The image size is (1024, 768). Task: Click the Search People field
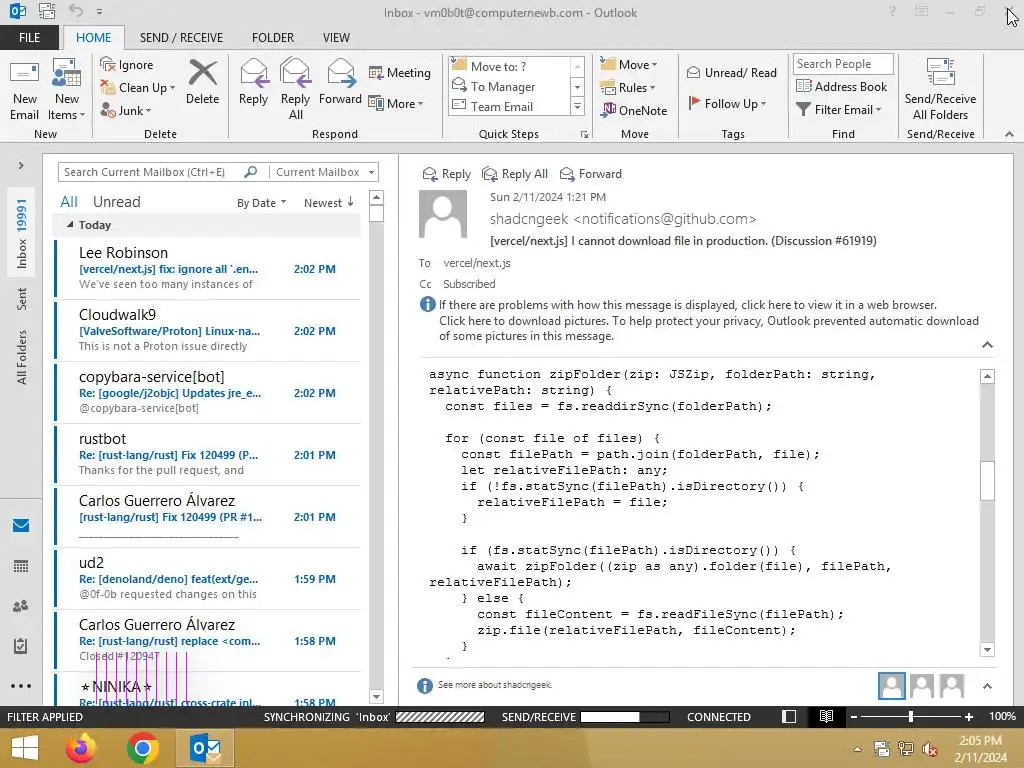click(843, 64)
